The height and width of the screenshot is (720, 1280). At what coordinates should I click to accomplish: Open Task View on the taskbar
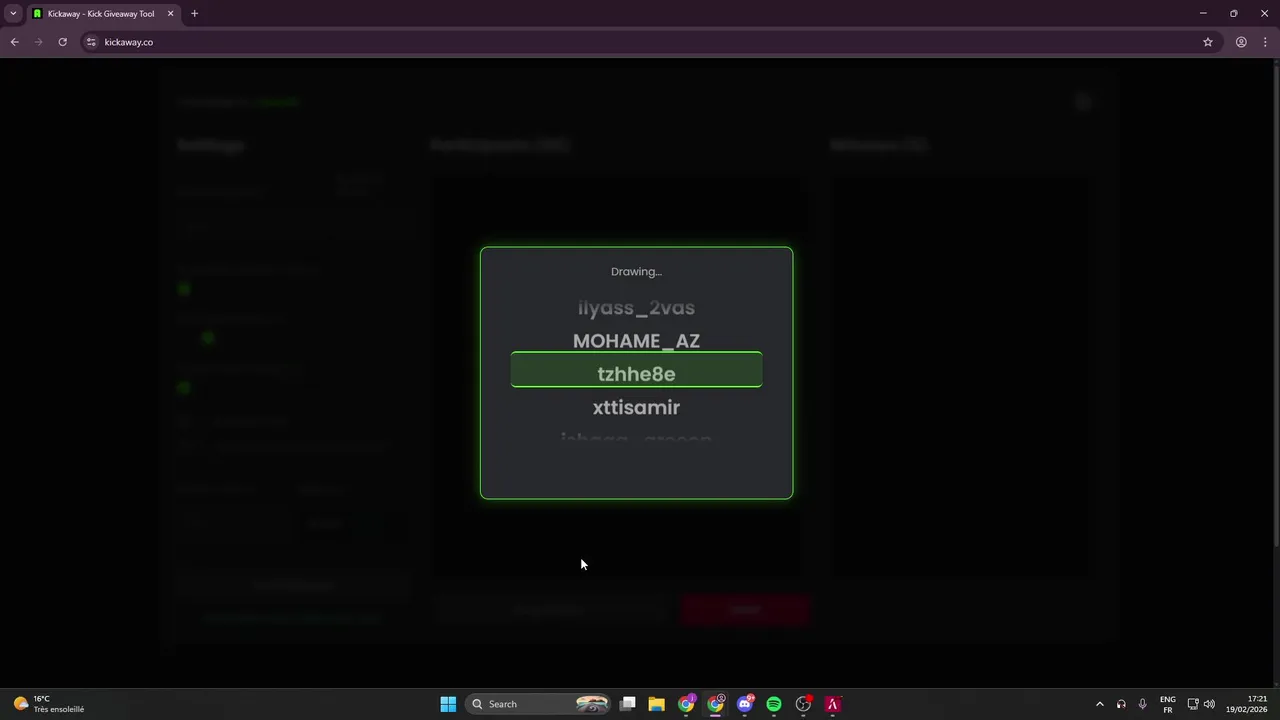pos(627,704)
